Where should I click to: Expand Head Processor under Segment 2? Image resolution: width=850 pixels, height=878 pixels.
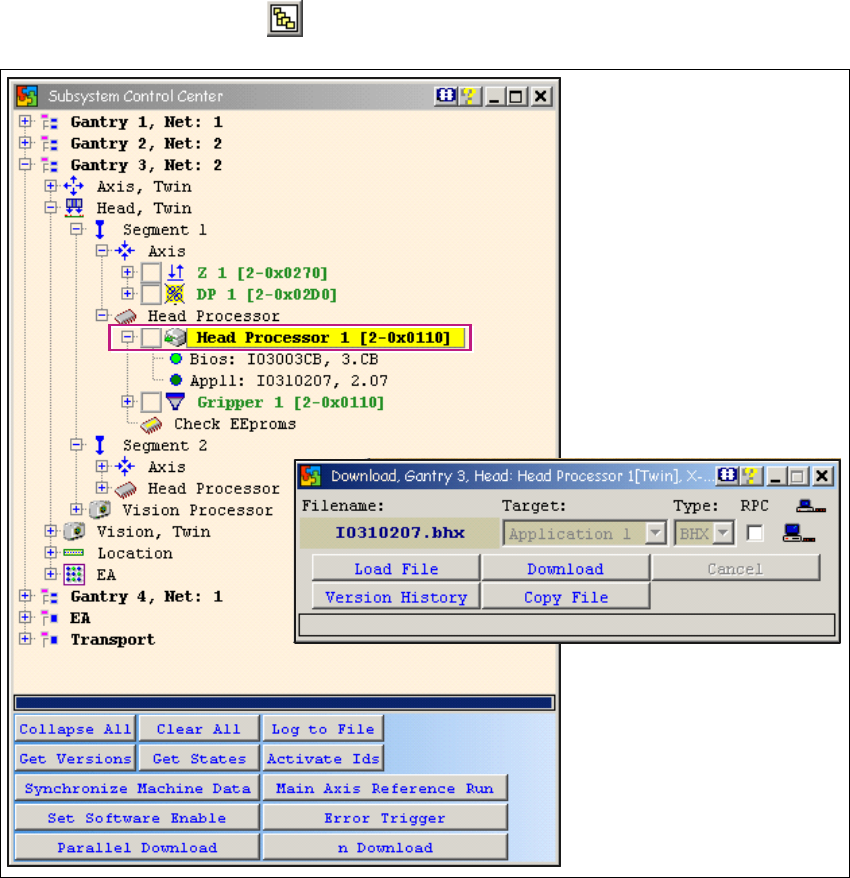(x=102, y=488)
